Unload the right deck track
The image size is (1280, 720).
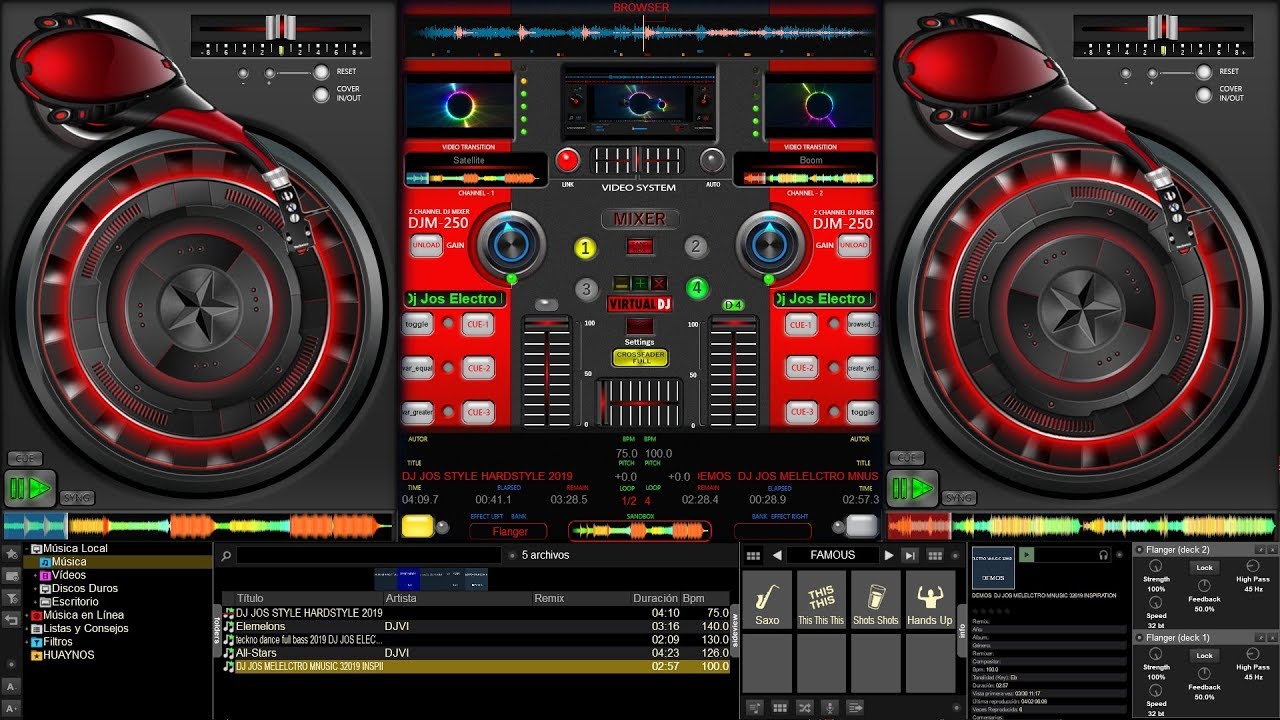coord(853,245)
